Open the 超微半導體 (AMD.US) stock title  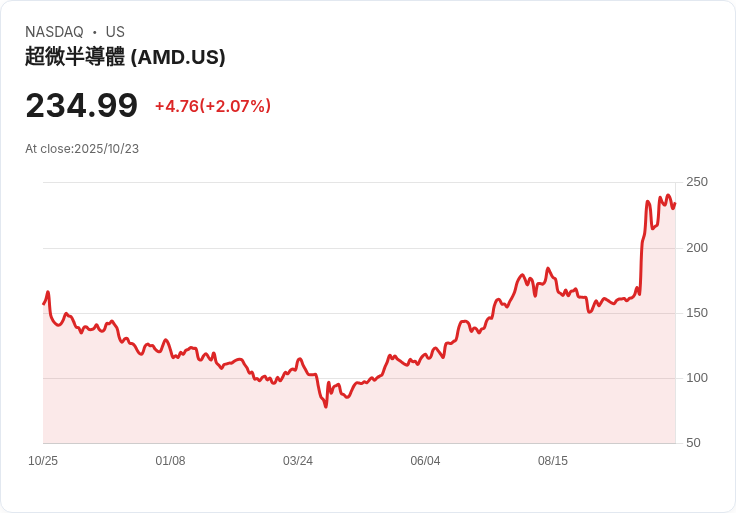tap(125, 57)
